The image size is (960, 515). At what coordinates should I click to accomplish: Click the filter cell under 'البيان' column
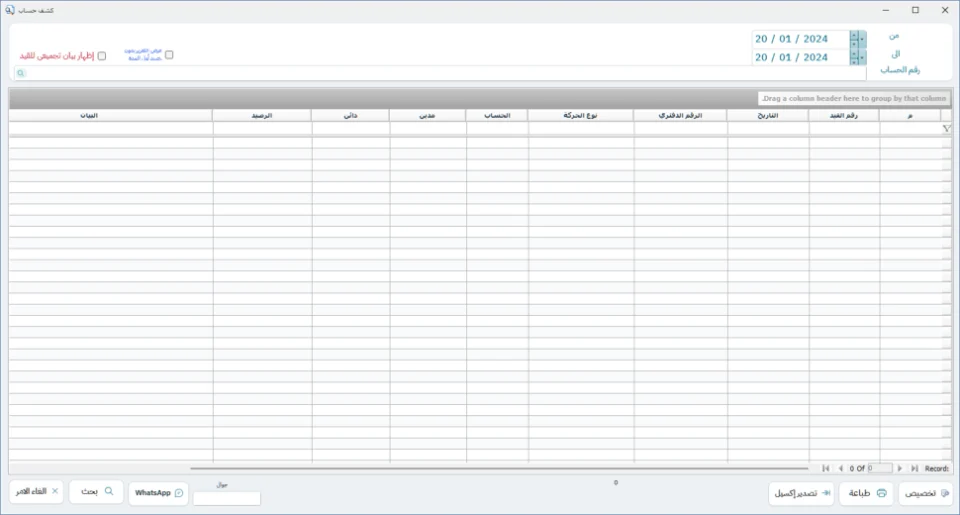111,129
